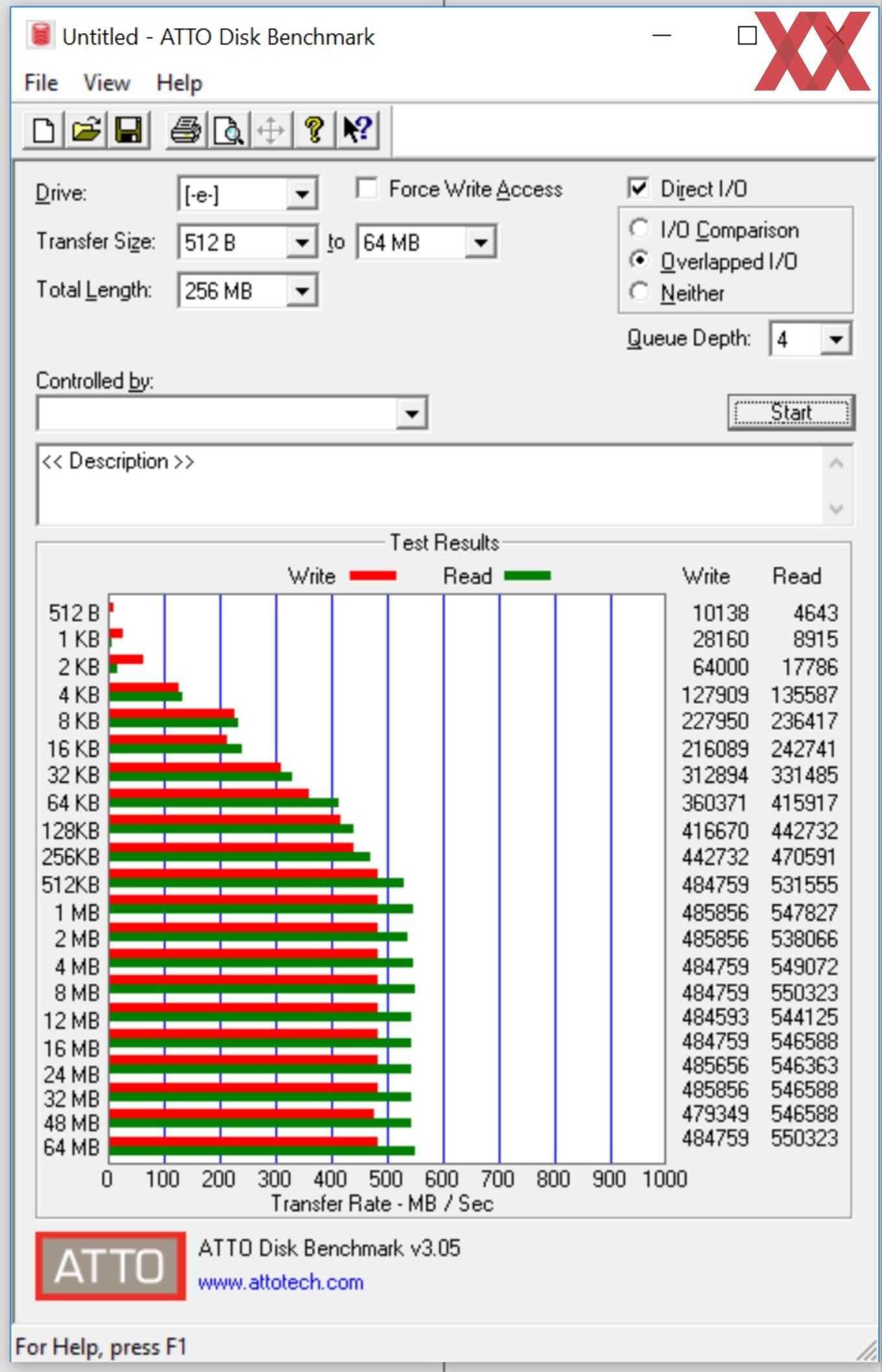
Task: Print results using the printer icon
Action: pyautogui.click(x=186, y=130)
